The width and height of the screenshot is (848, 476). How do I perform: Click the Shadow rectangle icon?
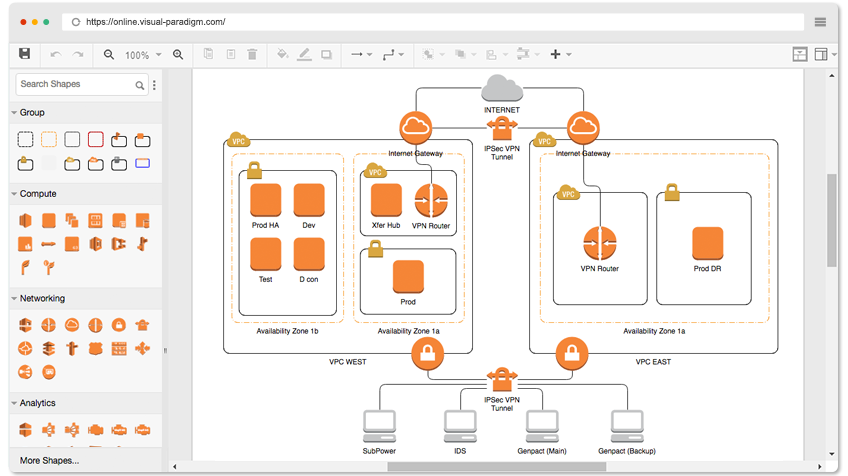coord(326,54)
